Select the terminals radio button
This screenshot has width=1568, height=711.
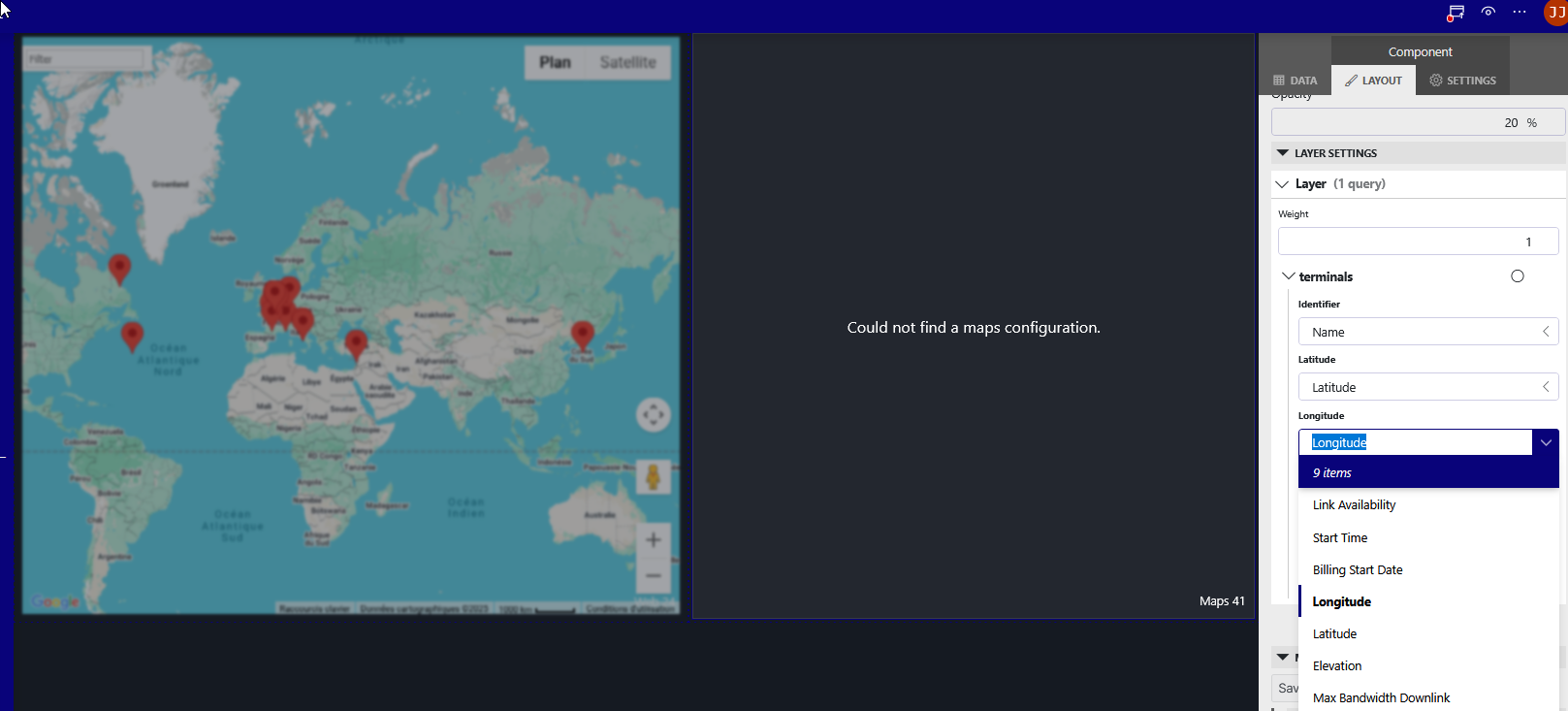click(1518, 276)
